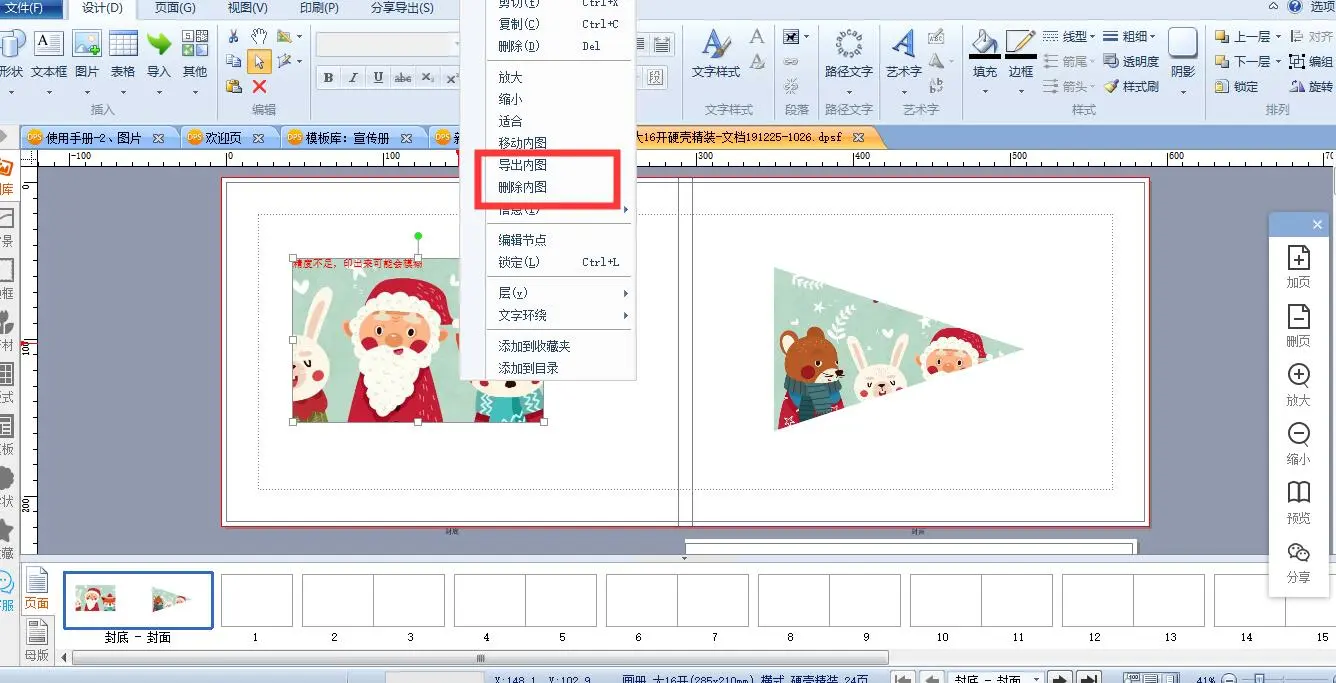
Task: Toggle italic formatting
Action: tap(353, 78)
